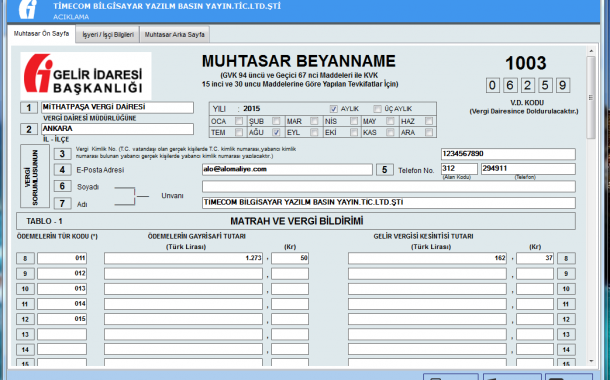610x380 pixels.
Task: Focus the kimlik number field with 1234567890
Action: point(508,154)
